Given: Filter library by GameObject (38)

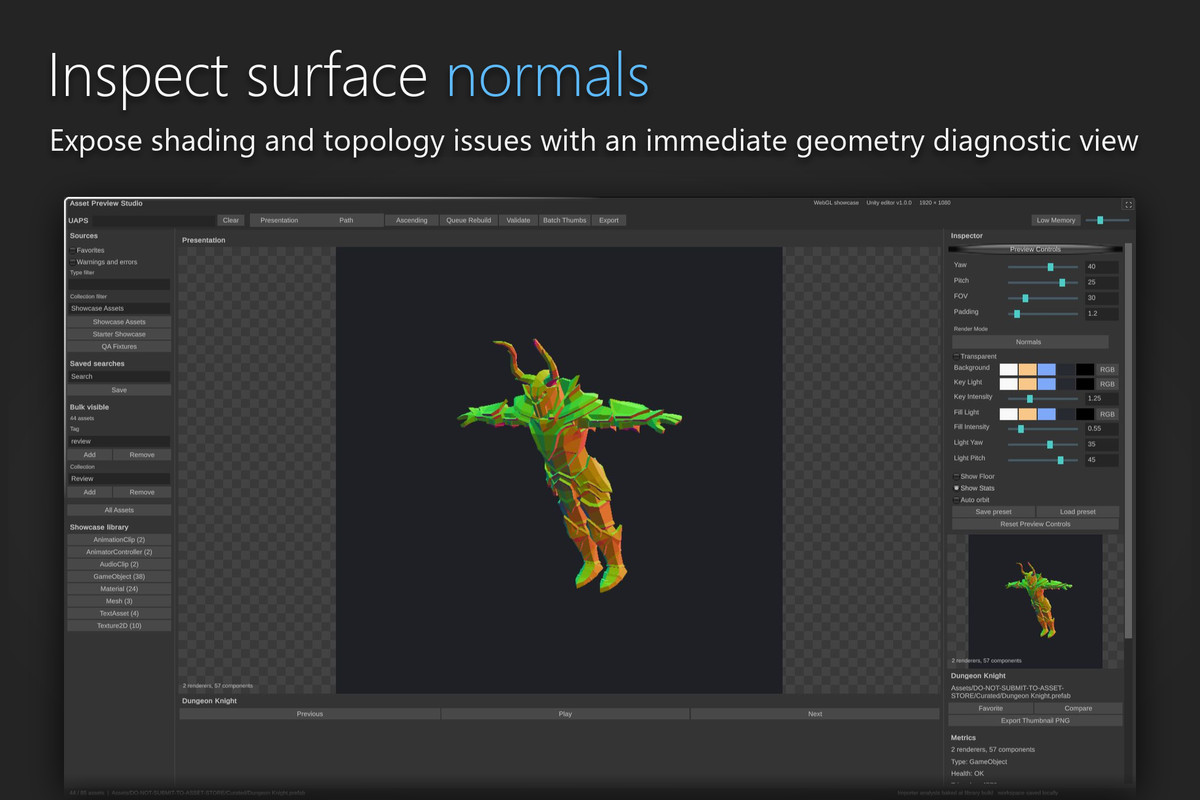Looking at the screenshot, I should (x=120, y=577).
